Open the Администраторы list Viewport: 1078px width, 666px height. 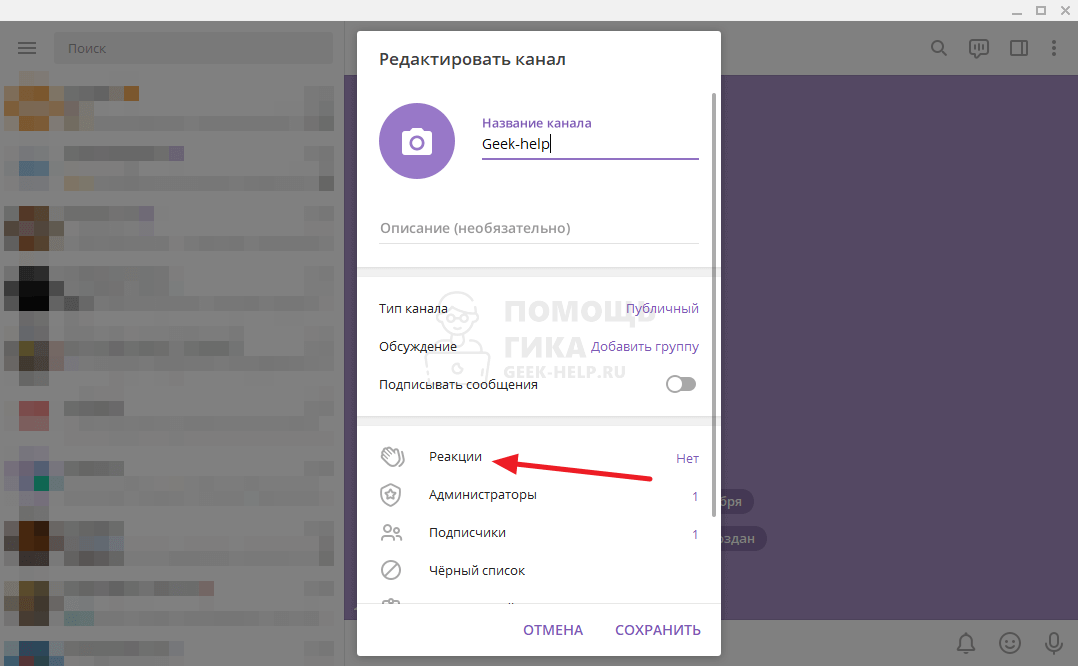click(x=482, y=495)
